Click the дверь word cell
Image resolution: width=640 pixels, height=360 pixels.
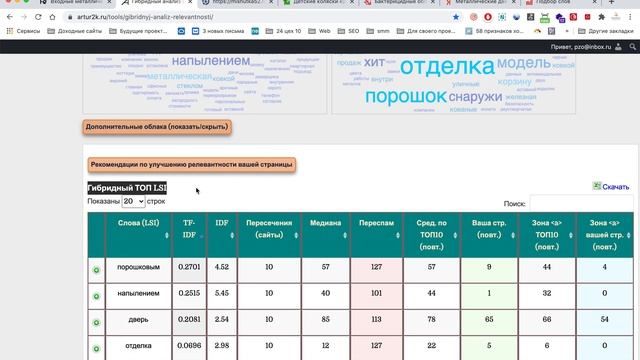coord(138,320)
